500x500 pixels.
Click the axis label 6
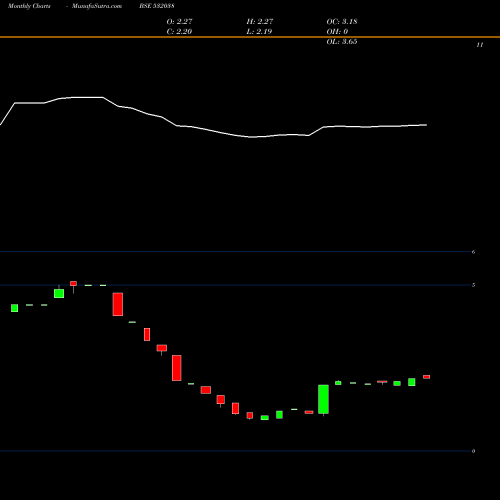point(473,252)
